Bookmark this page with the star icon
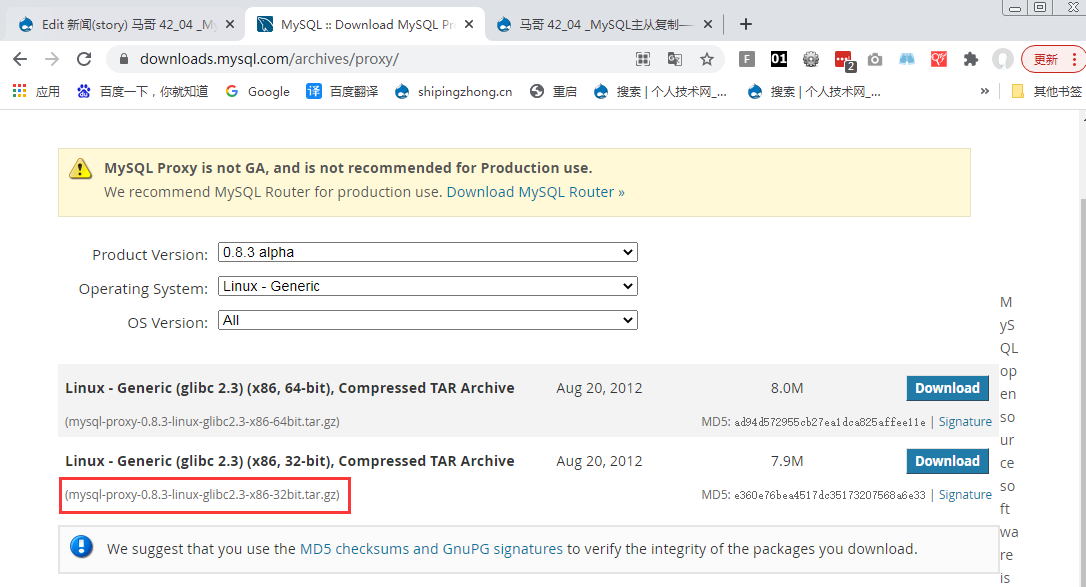Screen dimensions: 1086x587 [x=706, y=60]
